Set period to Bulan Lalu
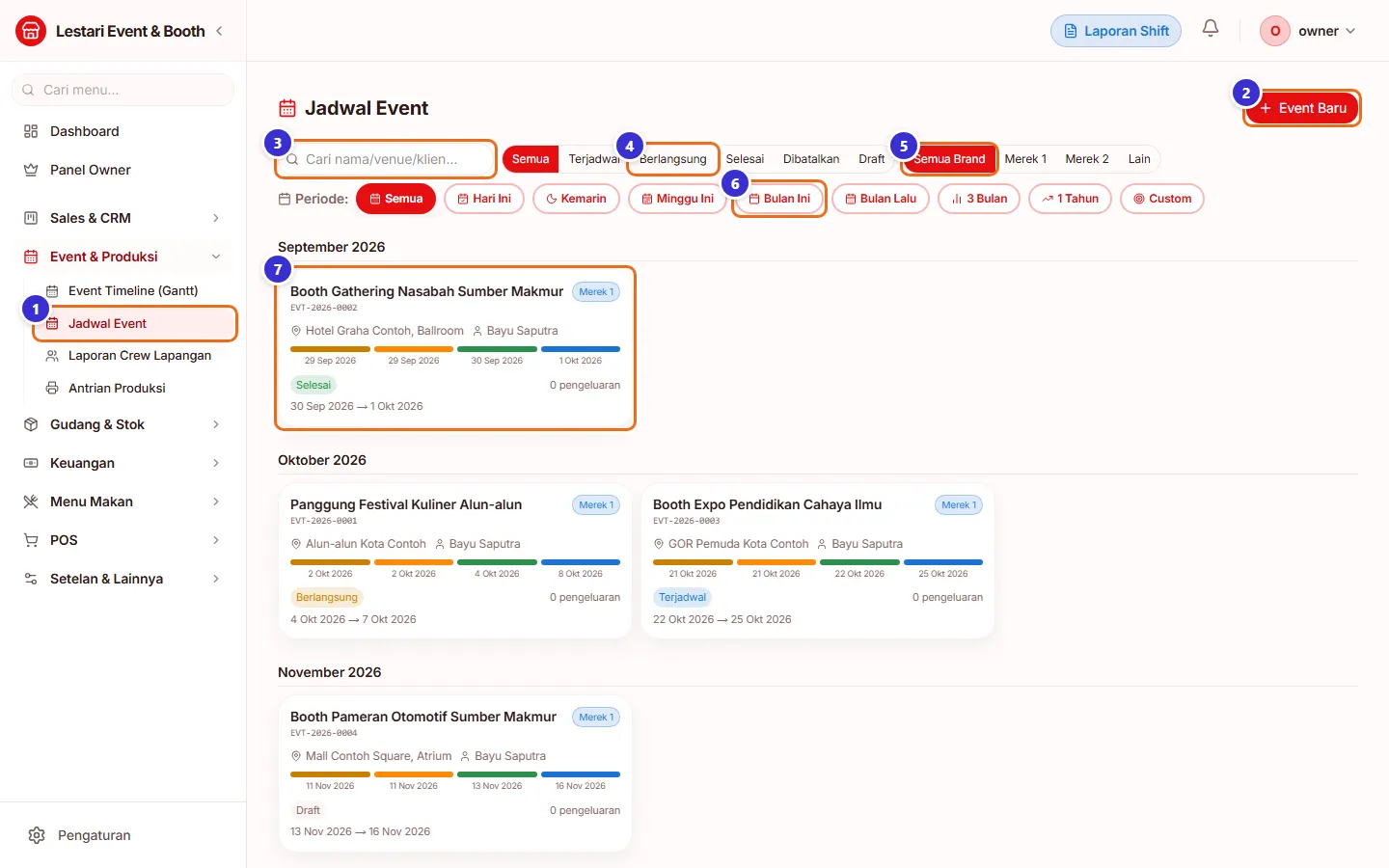The image size is (1389, 868). point(881,199)
